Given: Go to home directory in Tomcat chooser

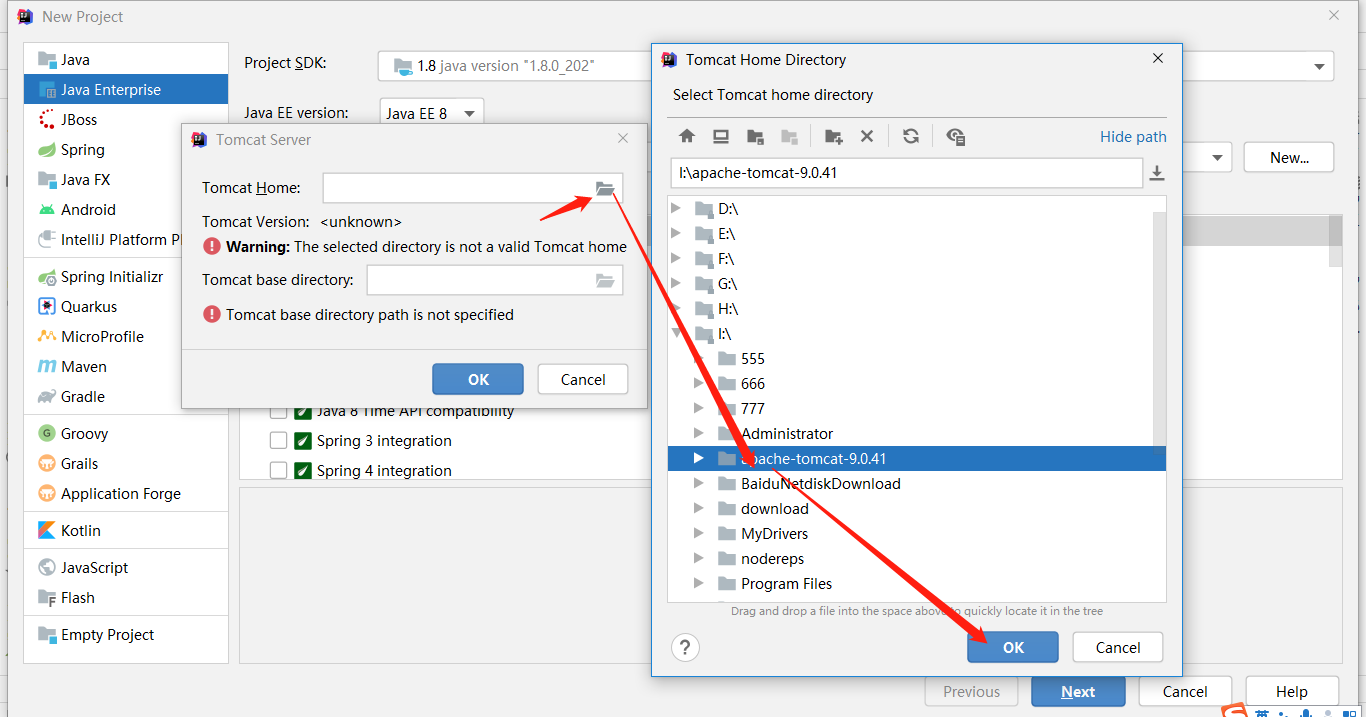Looking at the screenshot, I should pyautogui.click(x=686, y=136).
